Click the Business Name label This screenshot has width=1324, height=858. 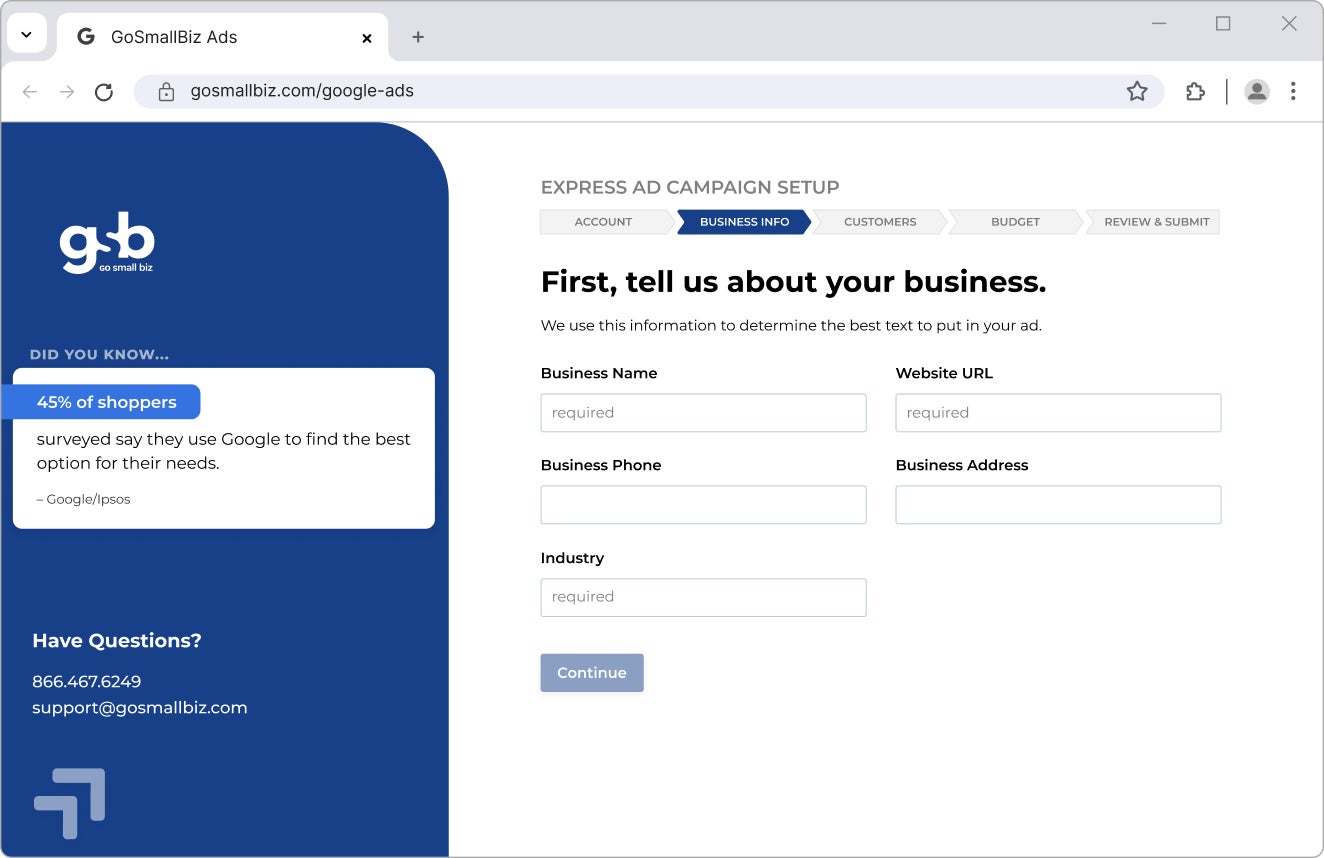point(599,373)
